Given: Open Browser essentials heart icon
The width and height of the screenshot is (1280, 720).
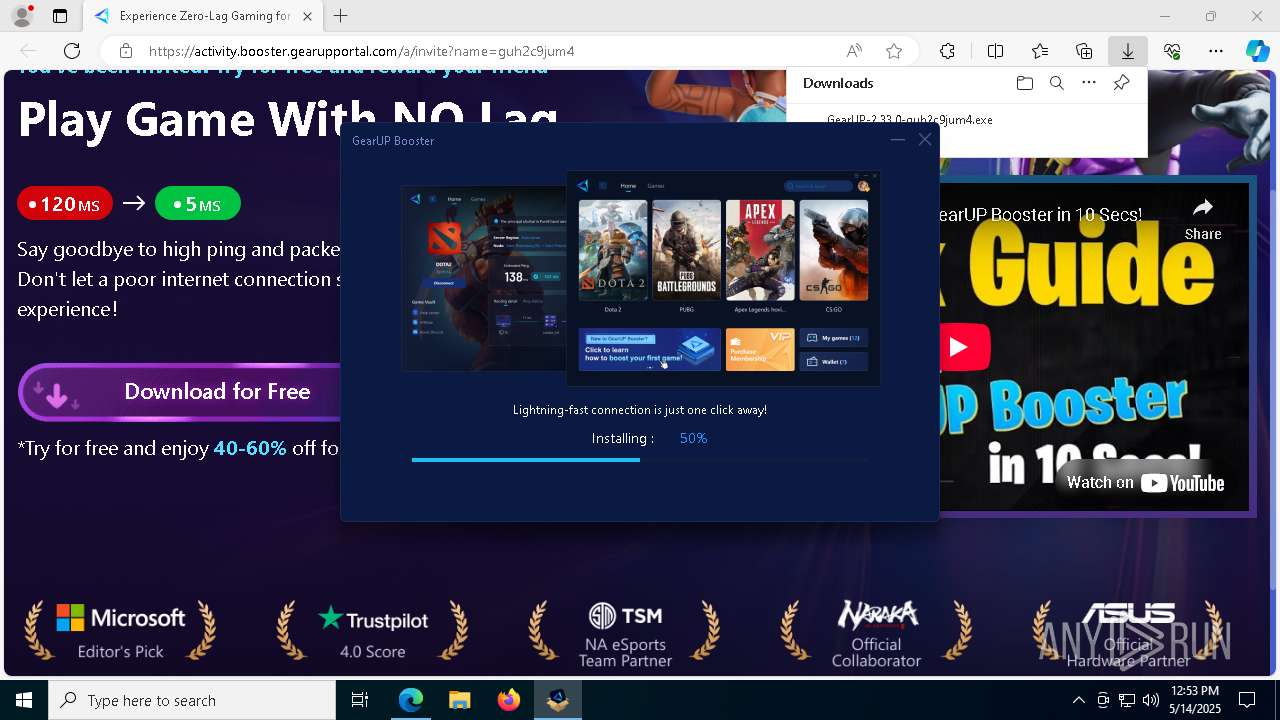Looking at the screenshot, I should coord(1172,51).
